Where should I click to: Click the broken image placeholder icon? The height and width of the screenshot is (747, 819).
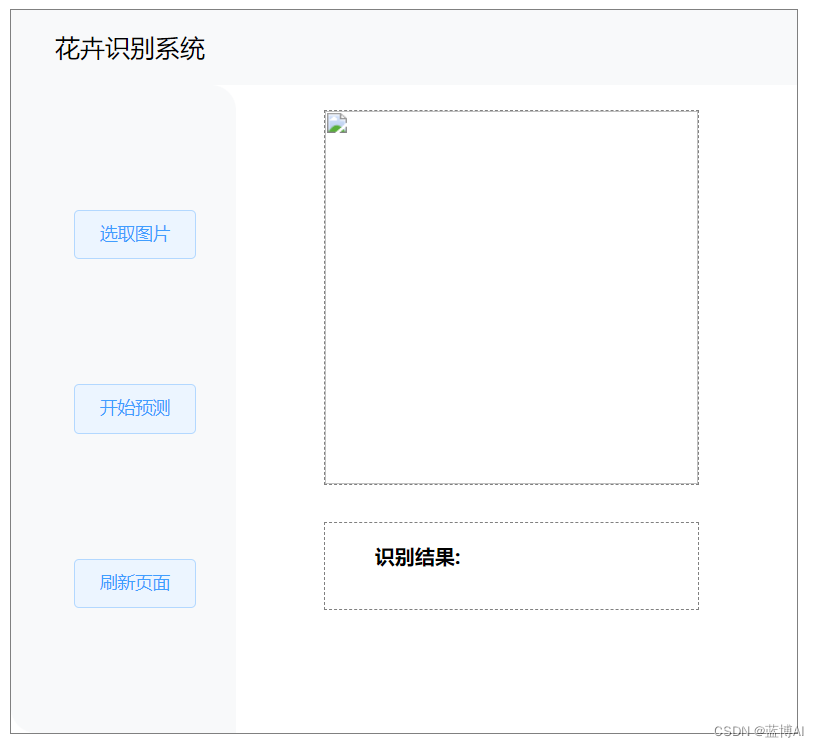click(337, 123)
